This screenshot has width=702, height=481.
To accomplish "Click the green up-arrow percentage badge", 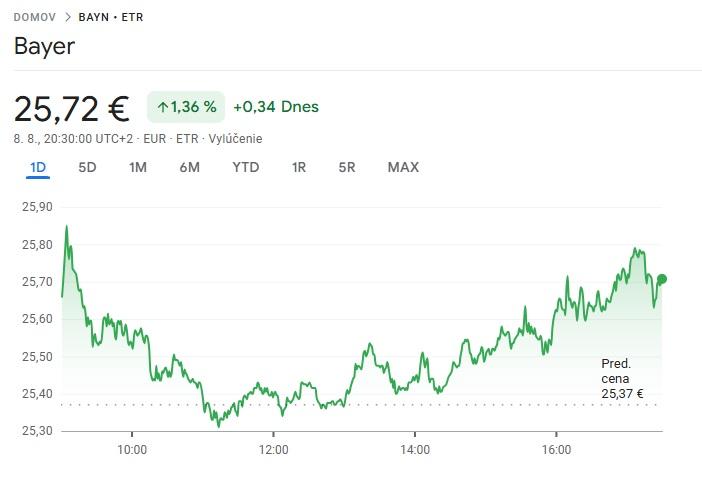I will (186, 107).
